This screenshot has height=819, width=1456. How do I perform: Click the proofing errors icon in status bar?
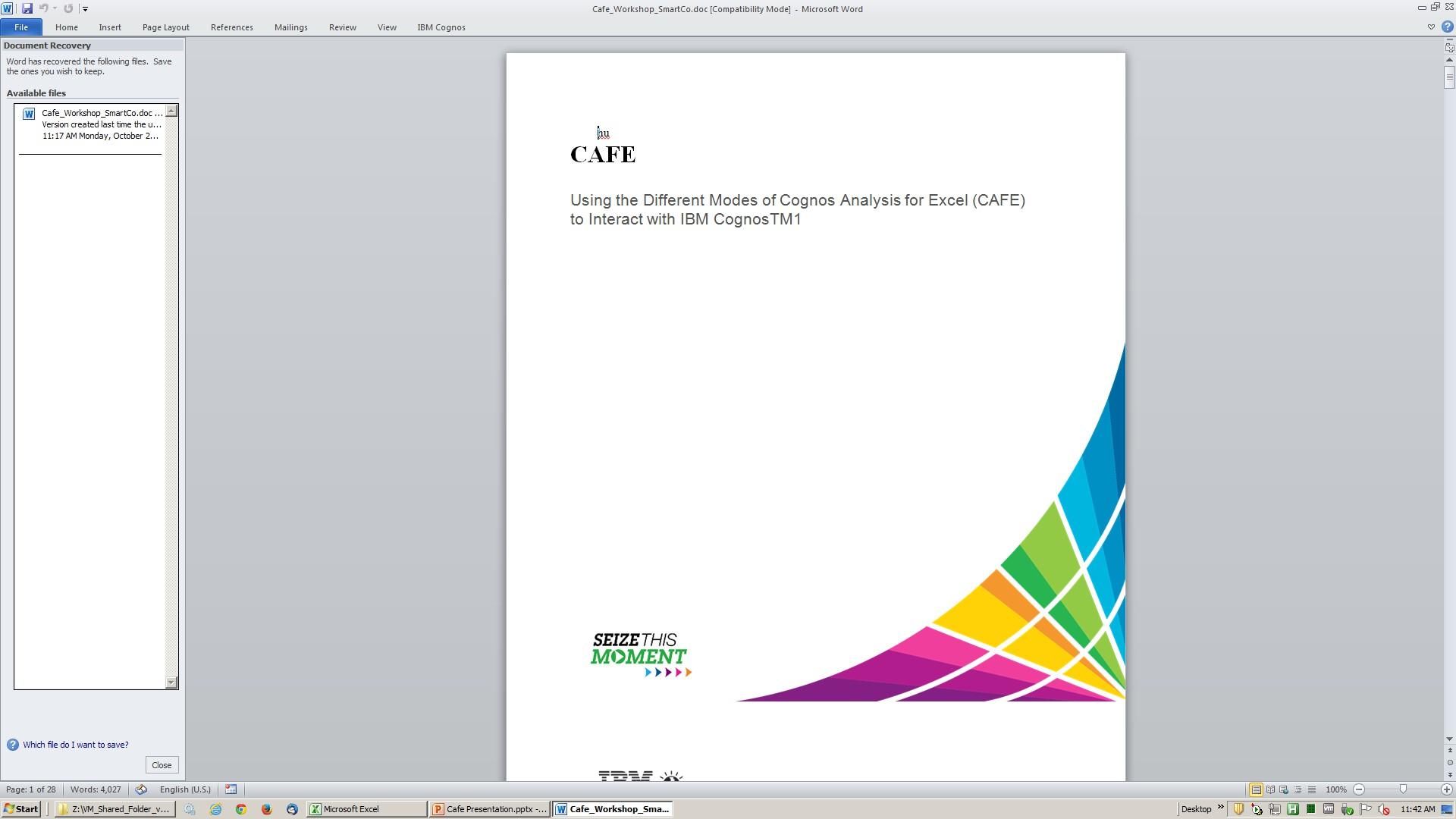(141, 789)
